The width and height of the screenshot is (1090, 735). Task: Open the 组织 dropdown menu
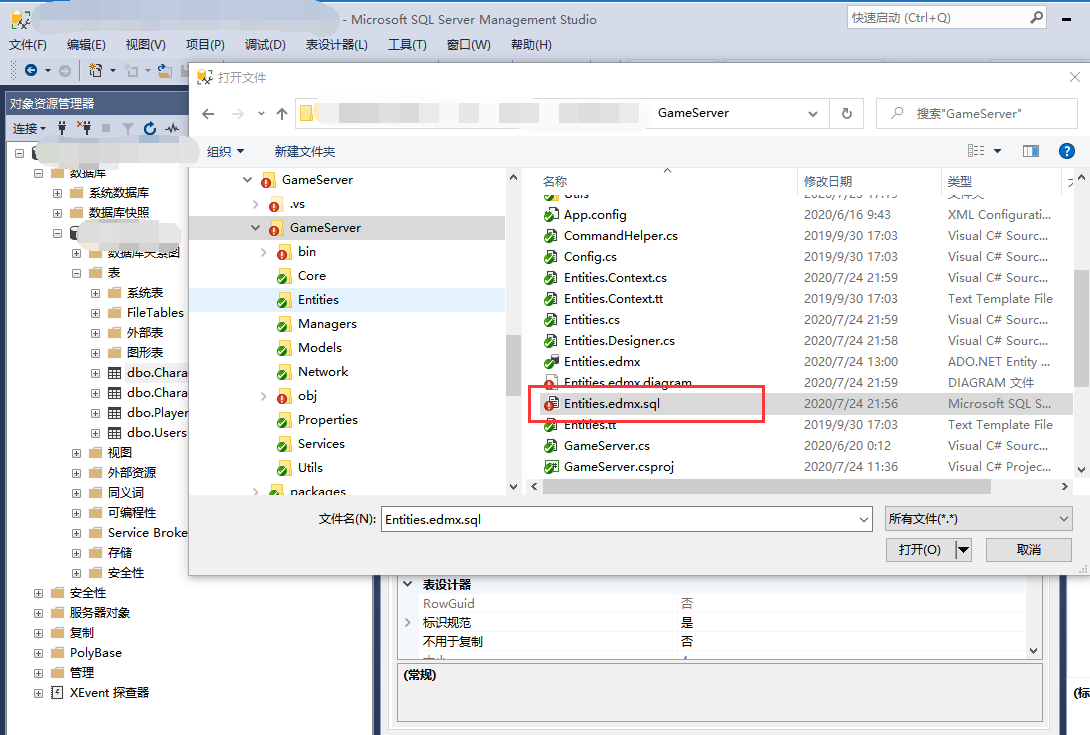(225, 151)
